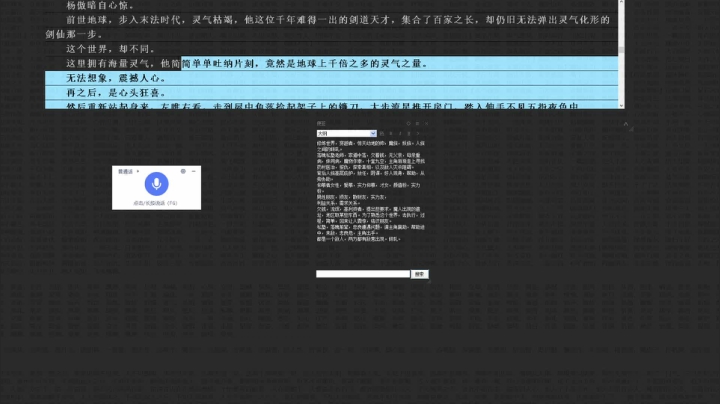The height and width of the screenshot is (404, 720).
Task: Pin the notes panel with the diamond icon
Action: 408,123
